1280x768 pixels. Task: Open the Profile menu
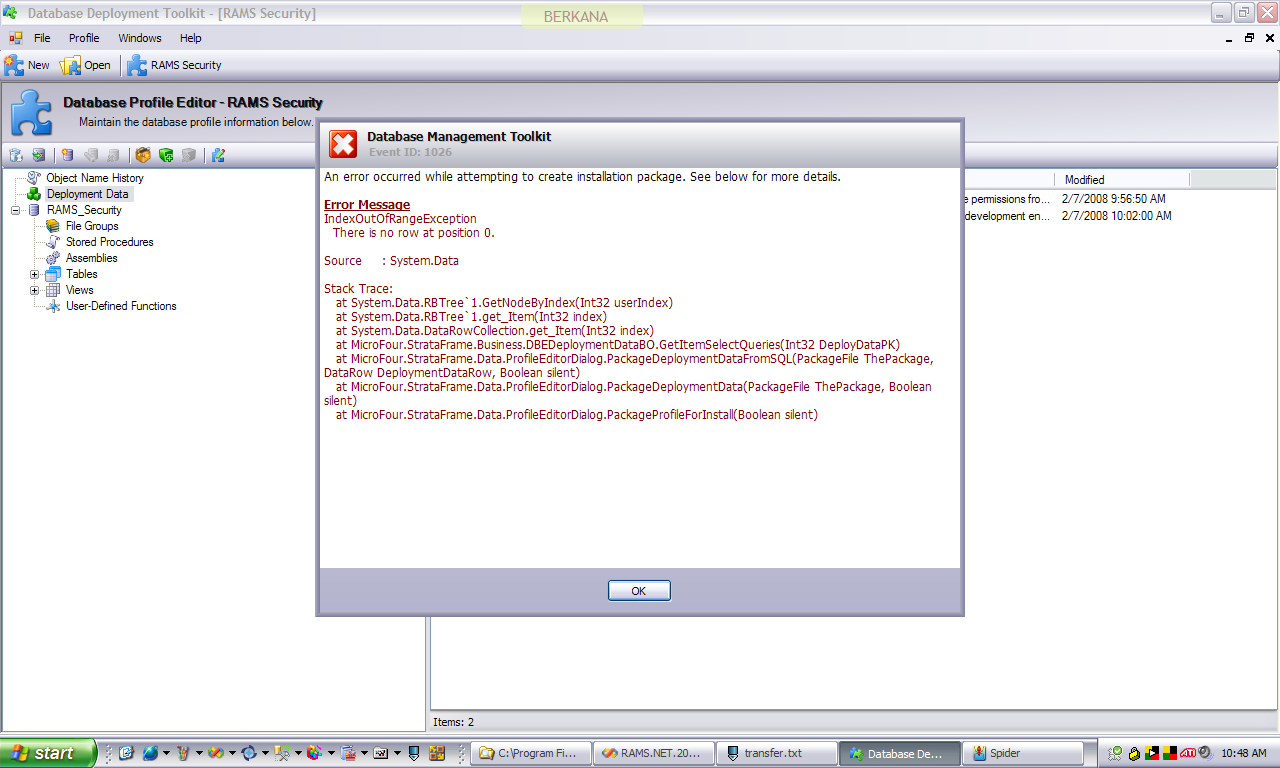84,38
